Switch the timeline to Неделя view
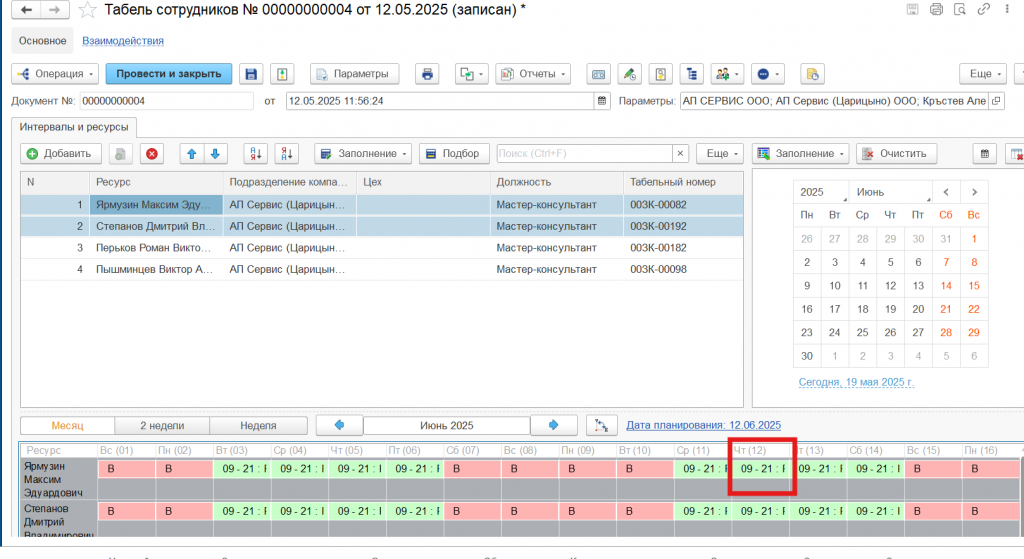 [x=258, y=425]
